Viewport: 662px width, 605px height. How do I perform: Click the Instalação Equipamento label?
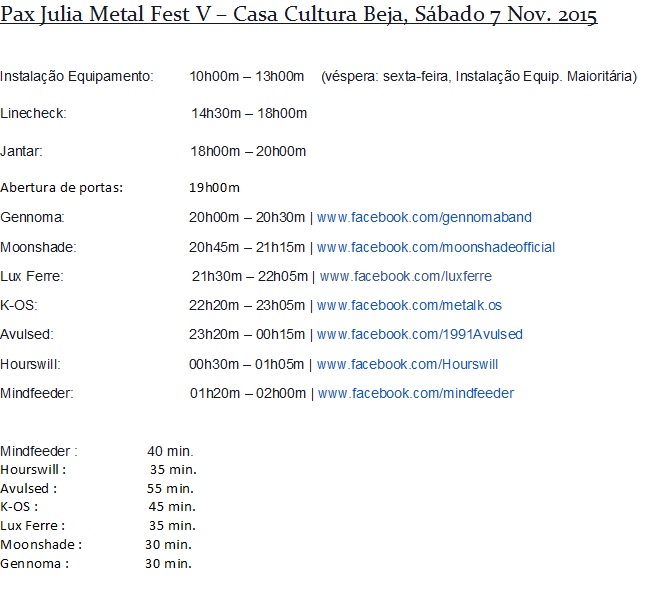click(77, 76)
